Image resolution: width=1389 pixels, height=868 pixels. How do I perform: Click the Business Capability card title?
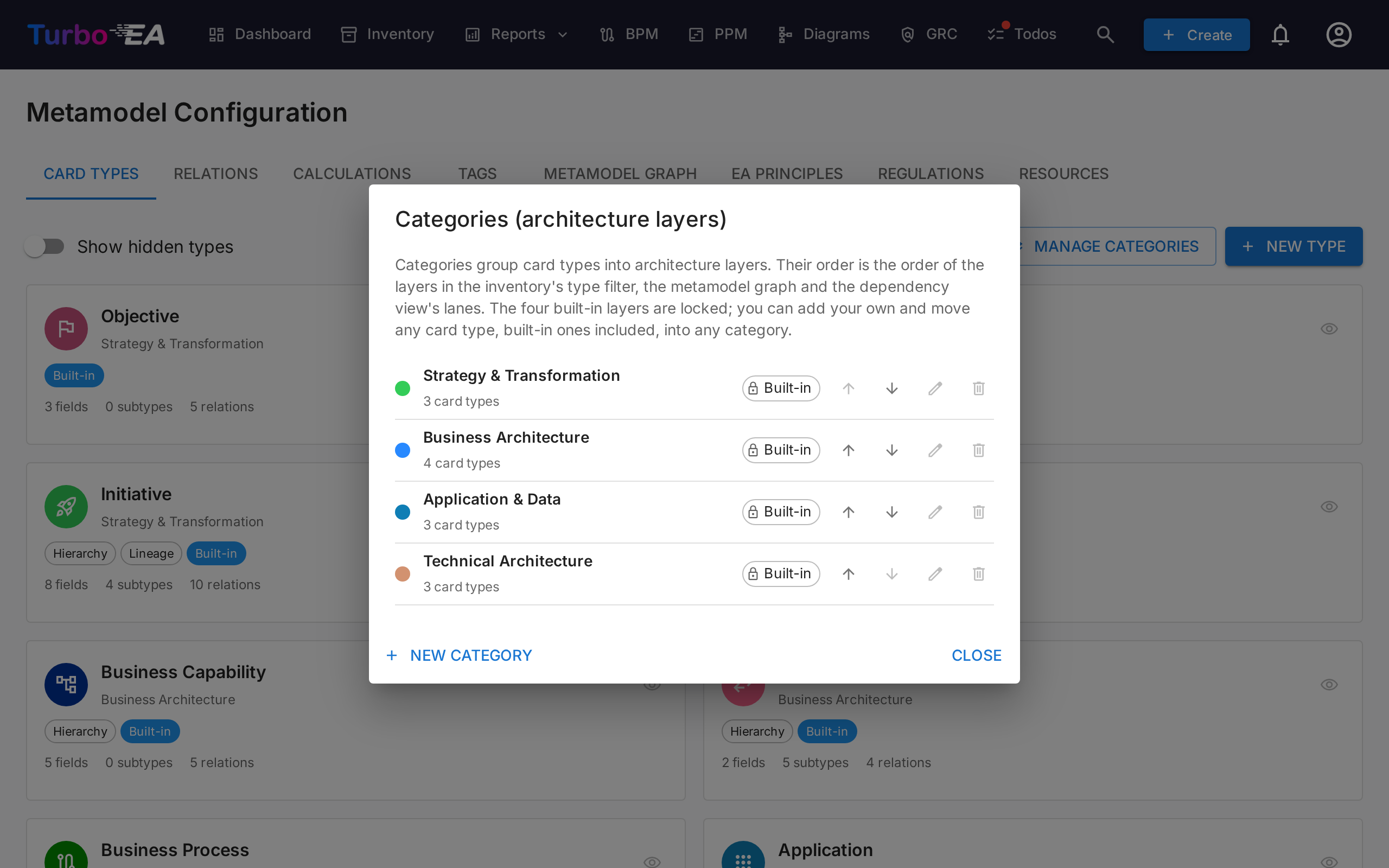pos(183,672)
